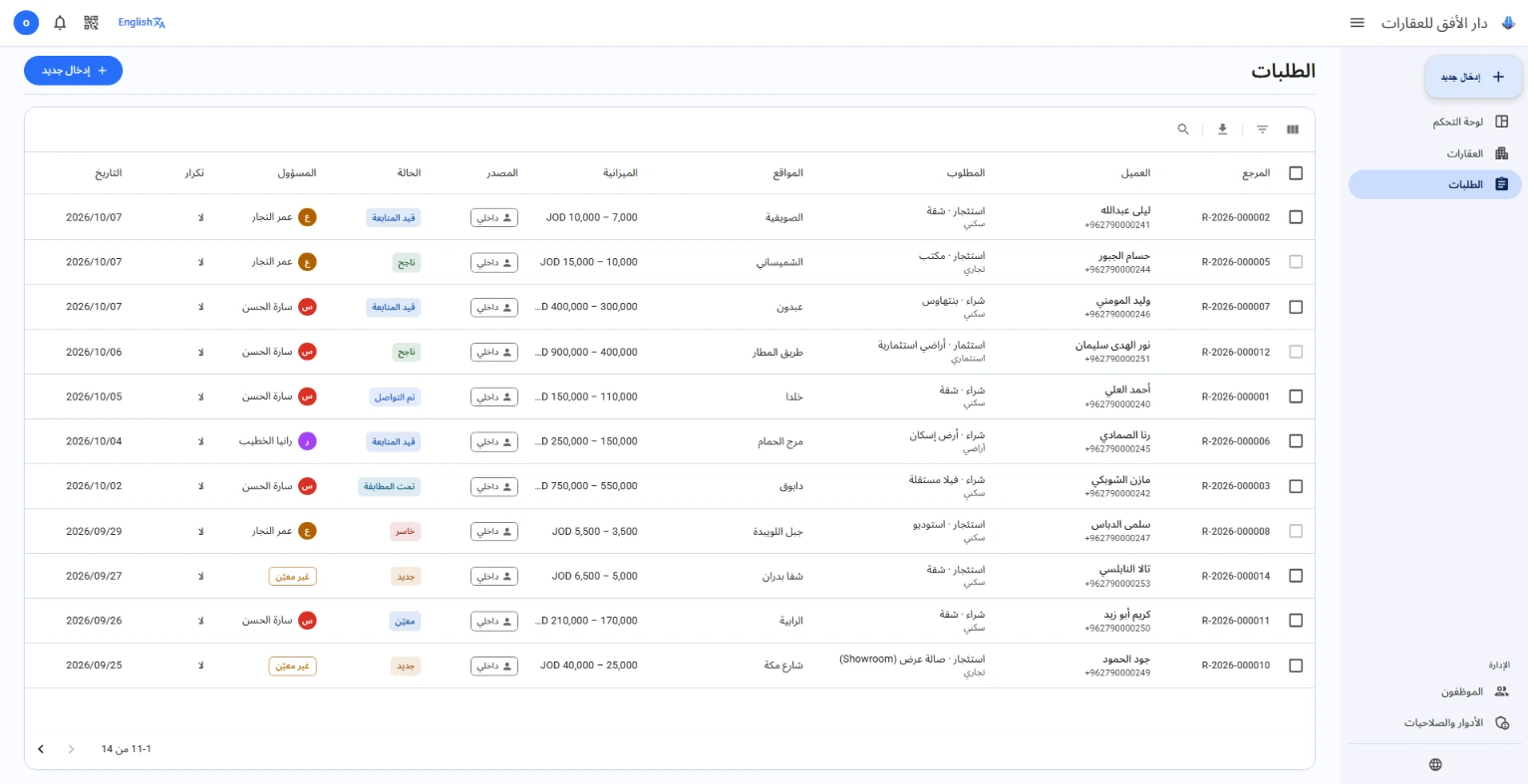
Task: Select الطلبات in the sidebar
Action: [1435, 184]
